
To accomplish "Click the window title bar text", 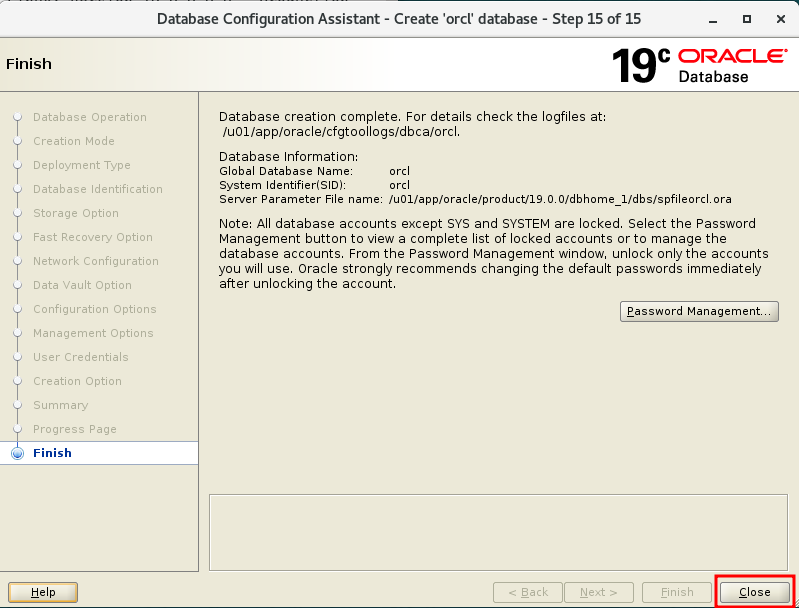I will point(398,19).
